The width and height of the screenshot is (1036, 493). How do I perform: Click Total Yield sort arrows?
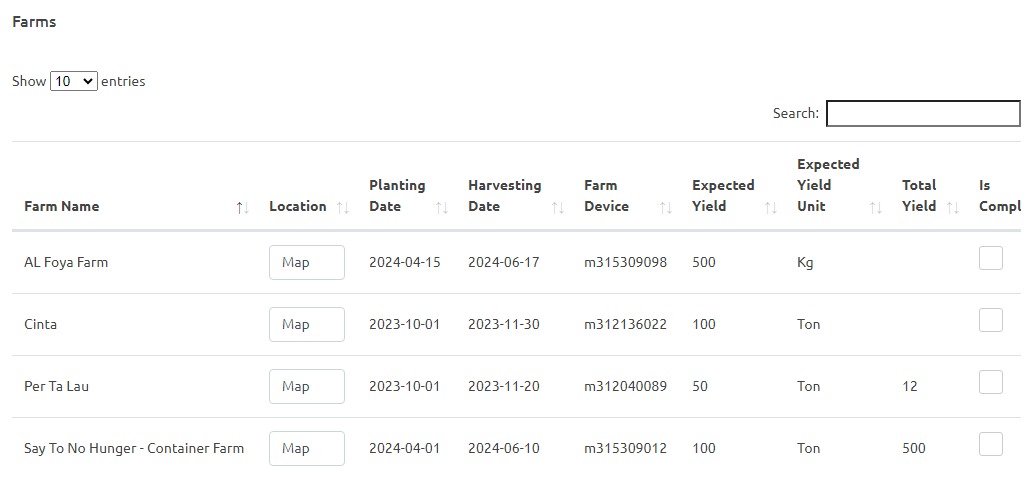953,207
